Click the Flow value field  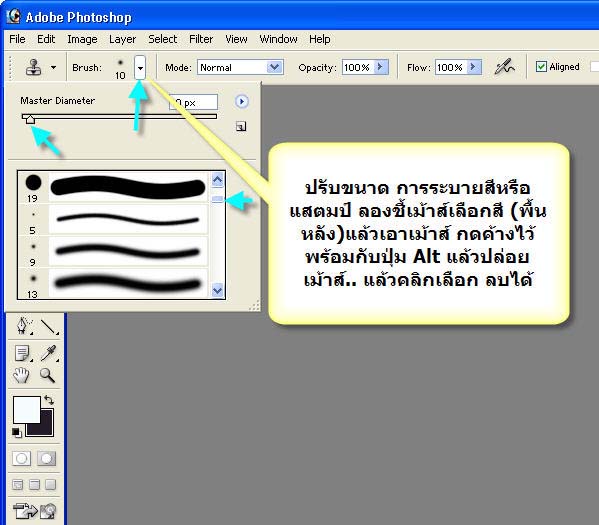click(x=450, y=67)
